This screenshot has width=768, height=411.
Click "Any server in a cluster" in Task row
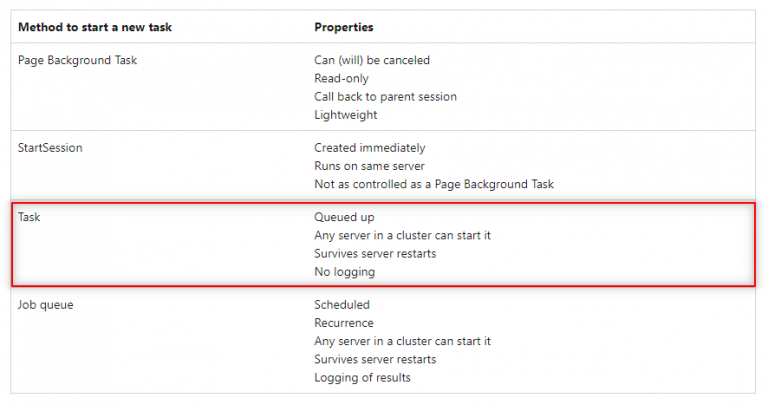[x=402, y=235]
